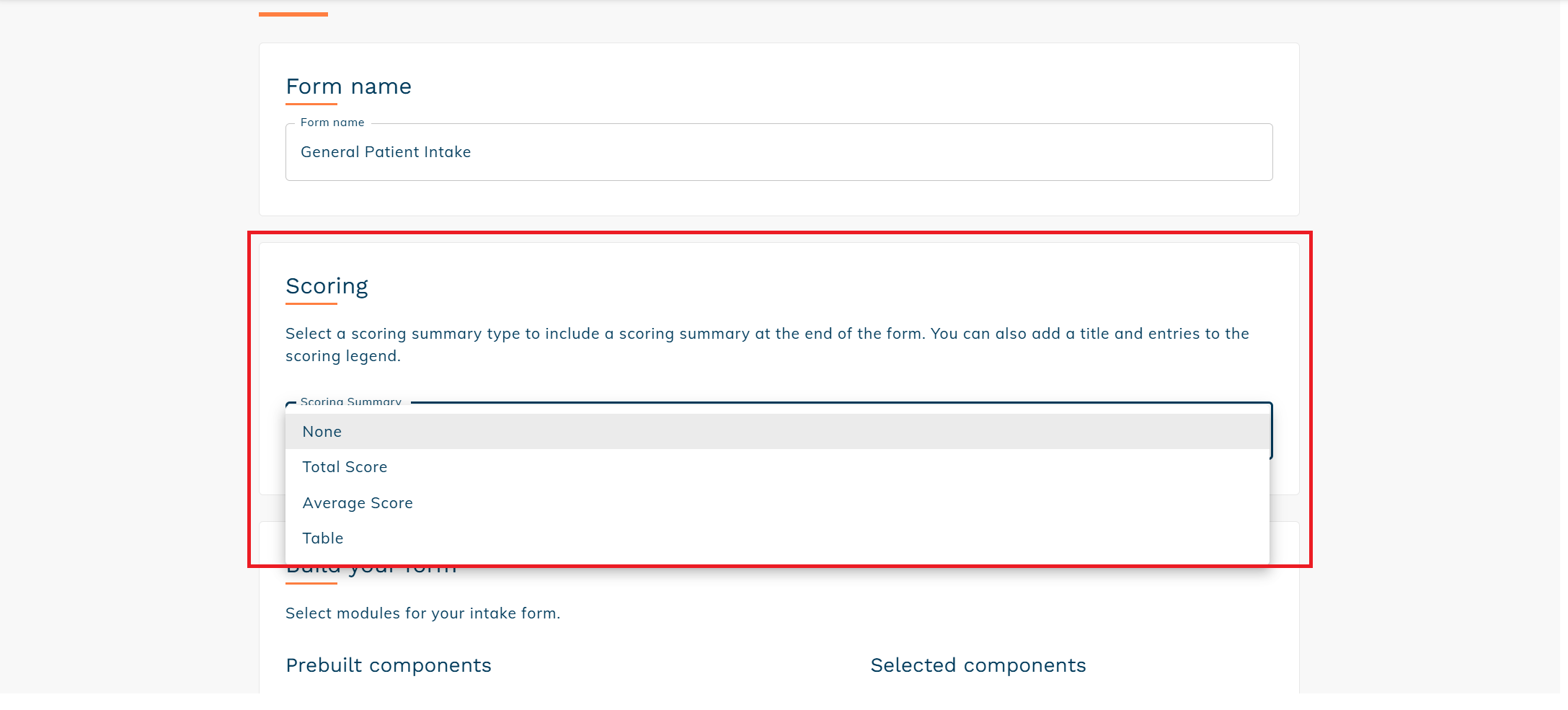Click the orange underline beneath Scoring heading
Viewport: 1568px width, 710px height.
click(311, 304)
